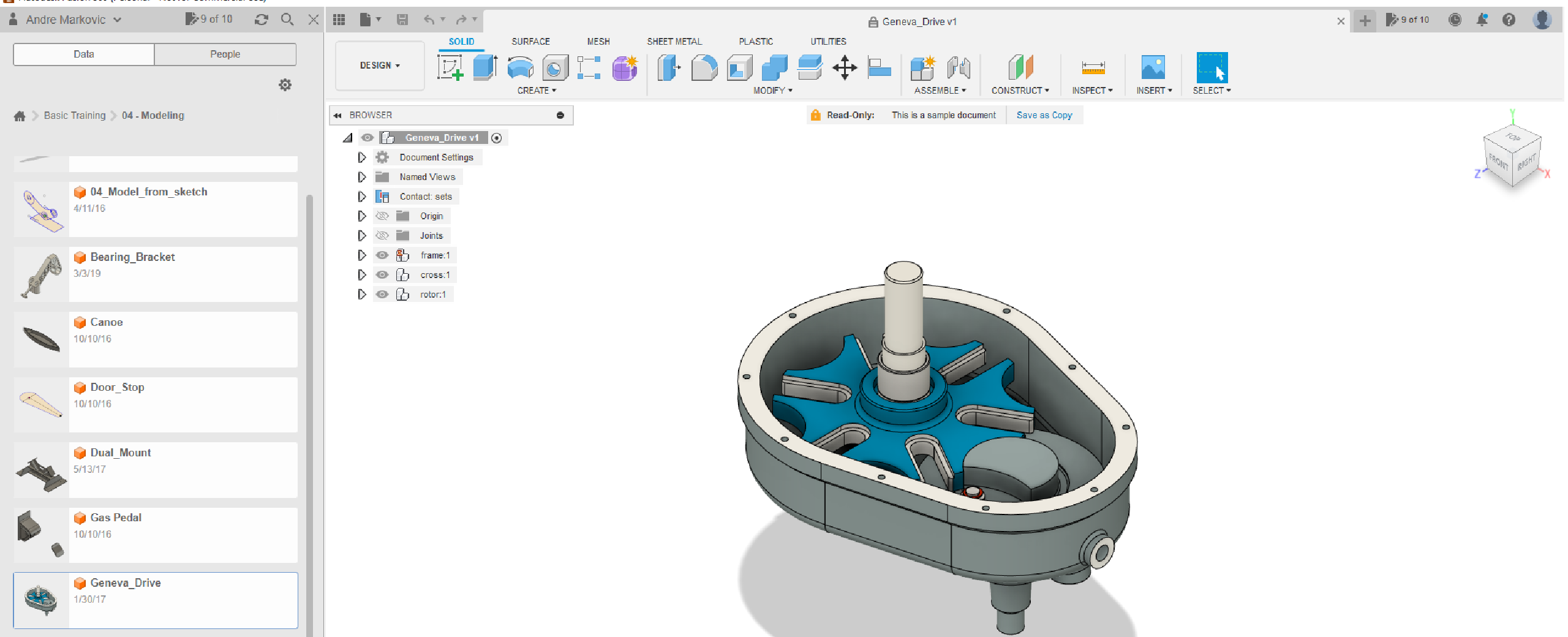Screen dimensions: 1568x637
Task: Click the New Component assemble icon
Action: click(922, 67)
